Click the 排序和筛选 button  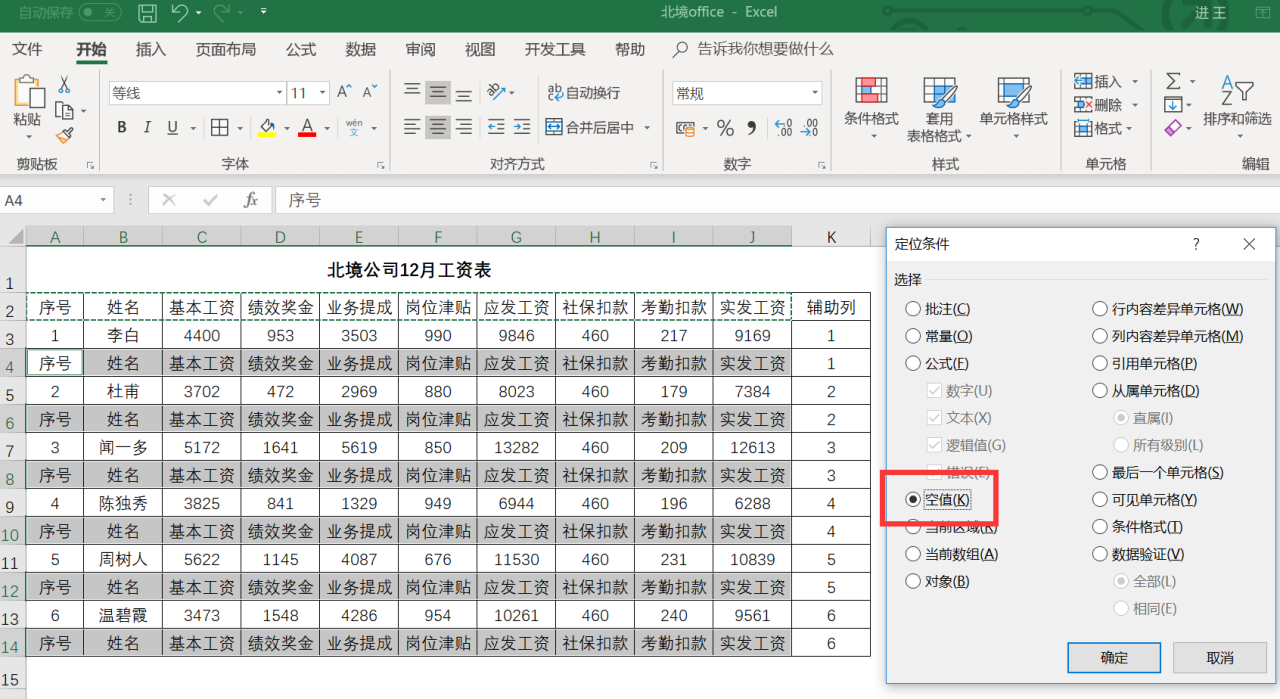point(1237,105)
